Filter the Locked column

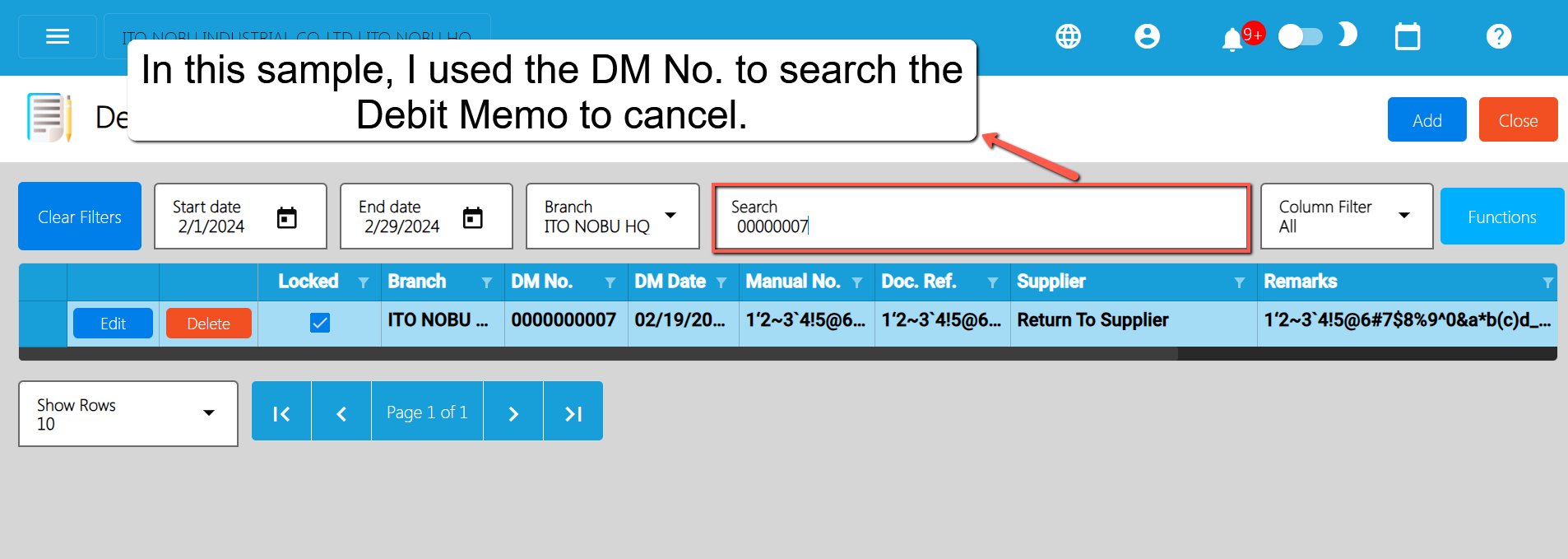tap(364, 282)
